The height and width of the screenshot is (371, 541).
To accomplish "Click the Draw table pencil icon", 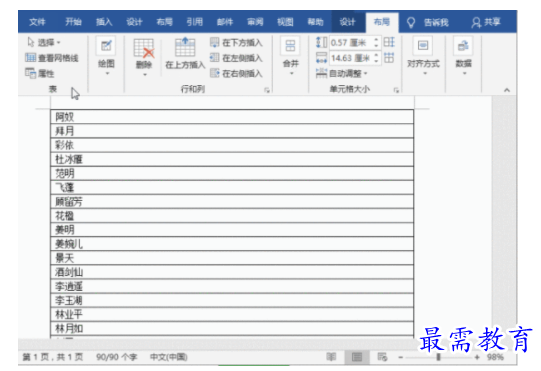I will [106, 46].
